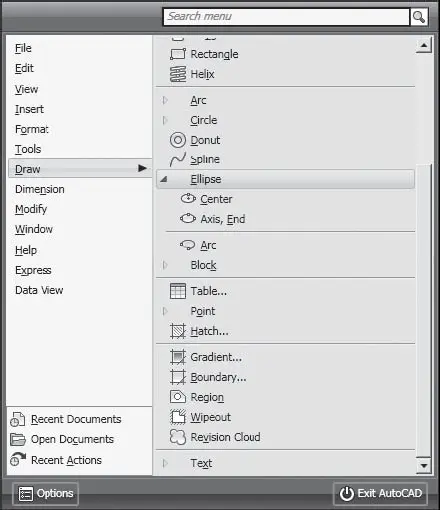Expand the Circle submenu arrow

point(165,120)
